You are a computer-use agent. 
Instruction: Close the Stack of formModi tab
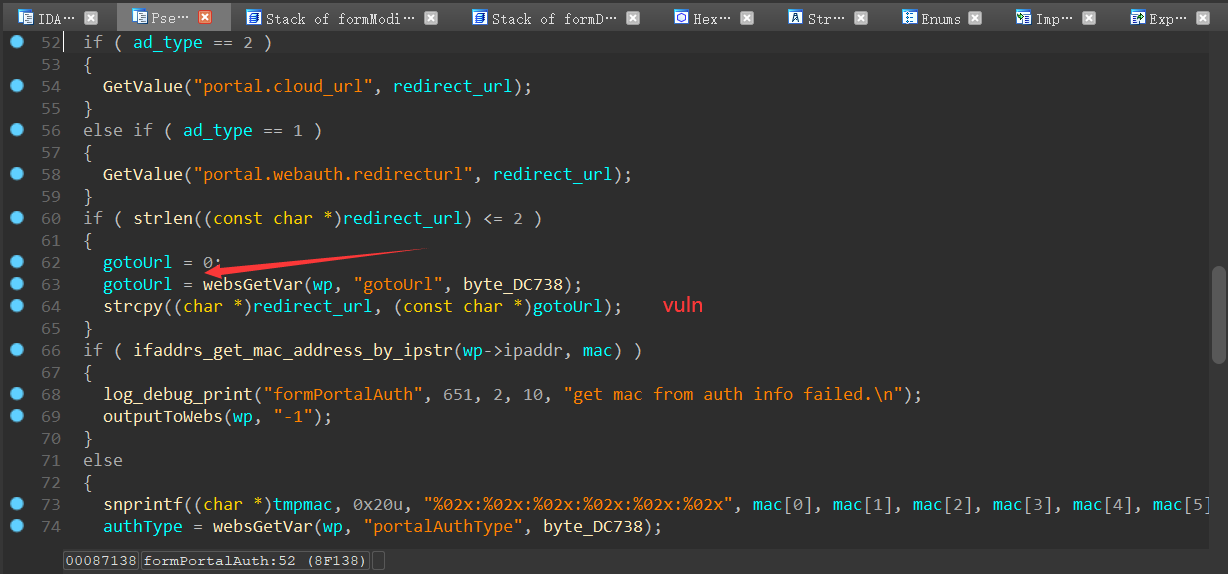pyautogui.click(x=431, y=17)
